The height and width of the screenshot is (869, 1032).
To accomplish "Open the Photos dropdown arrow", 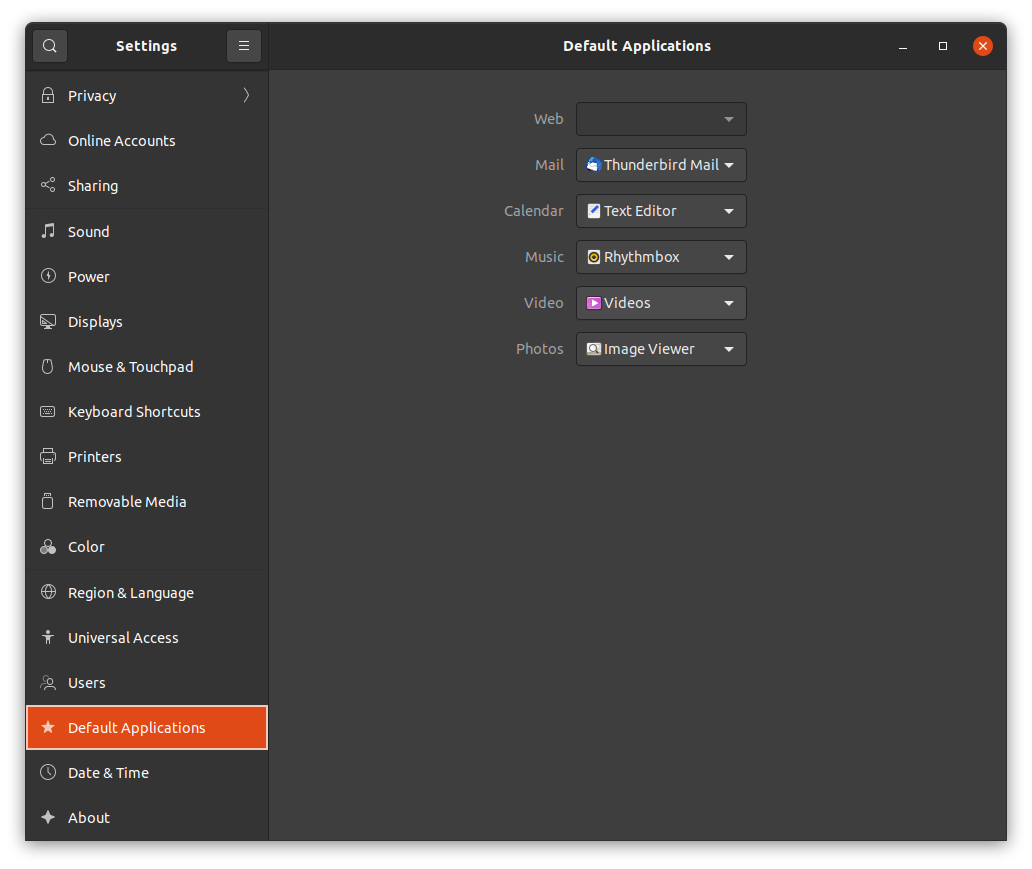I will coord(729,350).
